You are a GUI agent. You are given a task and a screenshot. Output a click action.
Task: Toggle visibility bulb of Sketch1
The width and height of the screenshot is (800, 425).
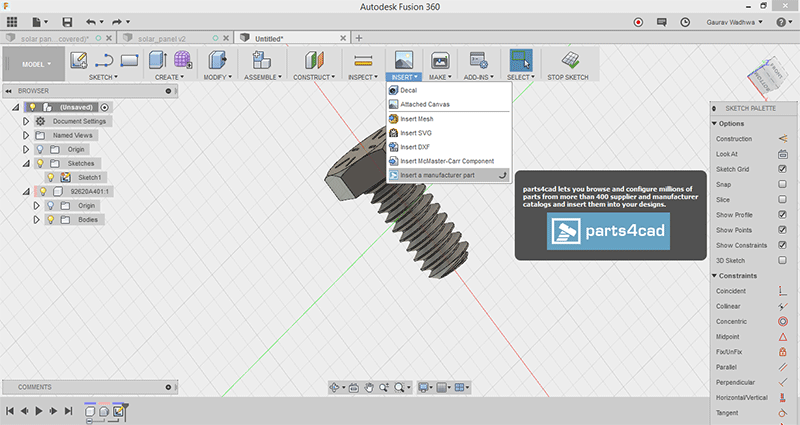tap(51, 178)
